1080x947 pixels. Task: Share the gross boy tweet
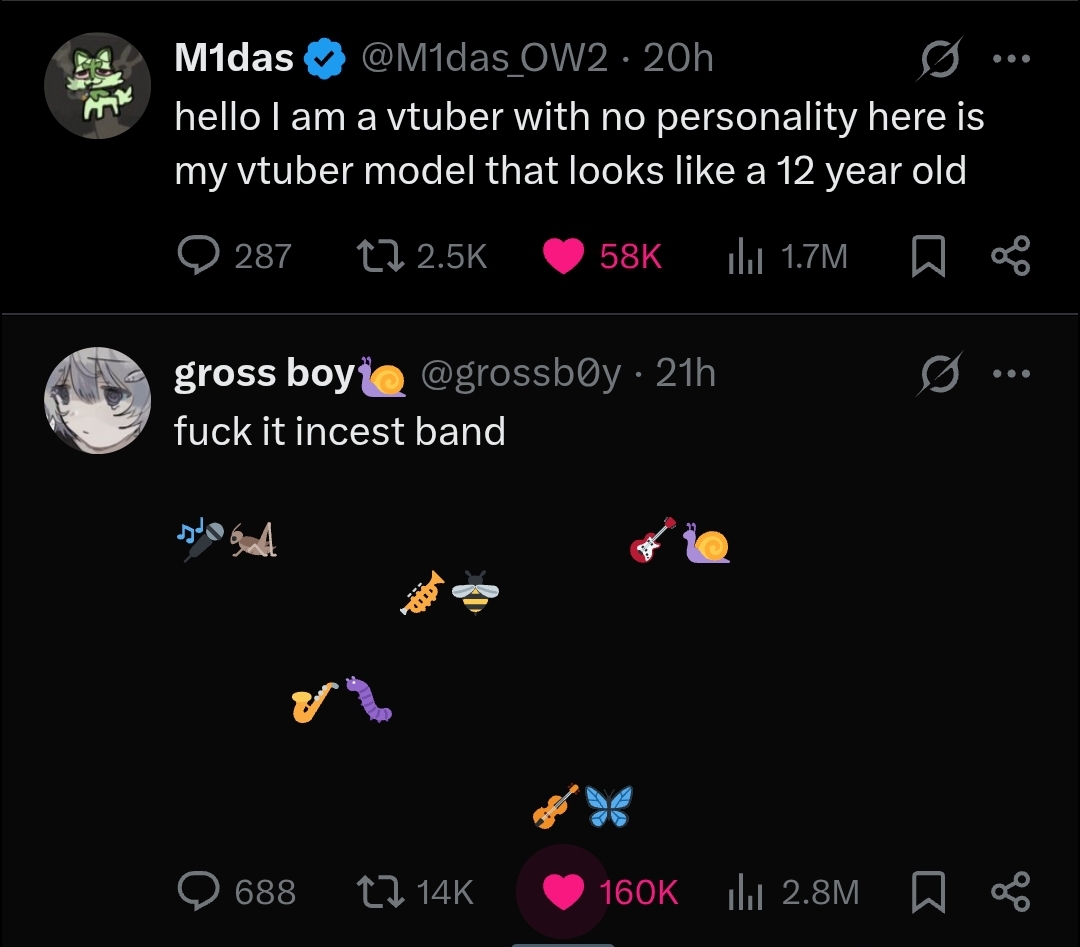pyautogui.click(x=1010, y=890)
